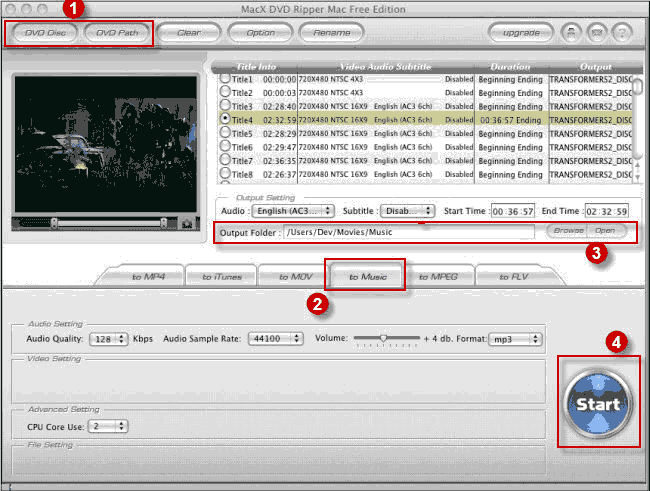Click the right trim handle under preview
Image resolution: width=650 pixels, height=491 pixels.
(x=164, y=224)
